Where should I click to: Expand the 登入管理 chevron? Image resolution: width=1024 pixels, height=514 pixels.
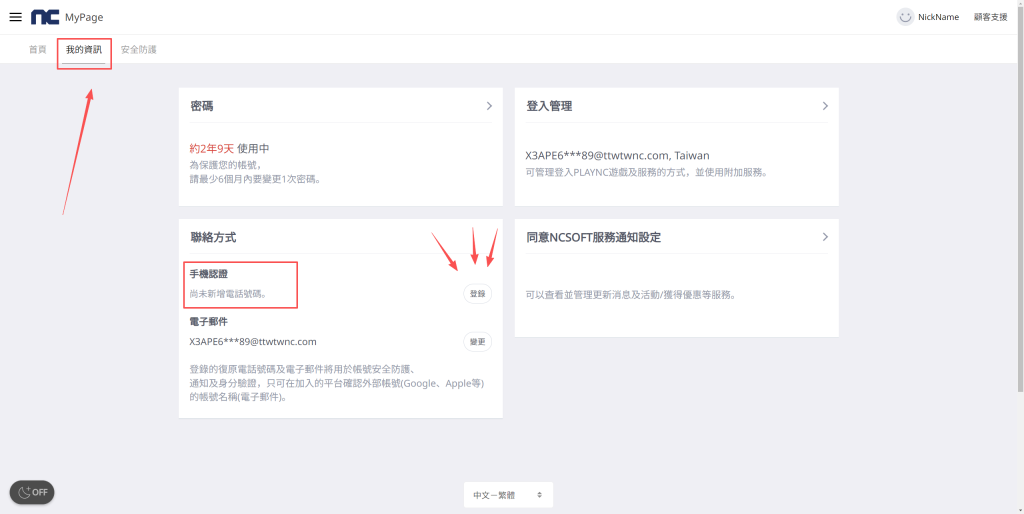(825, 106)
